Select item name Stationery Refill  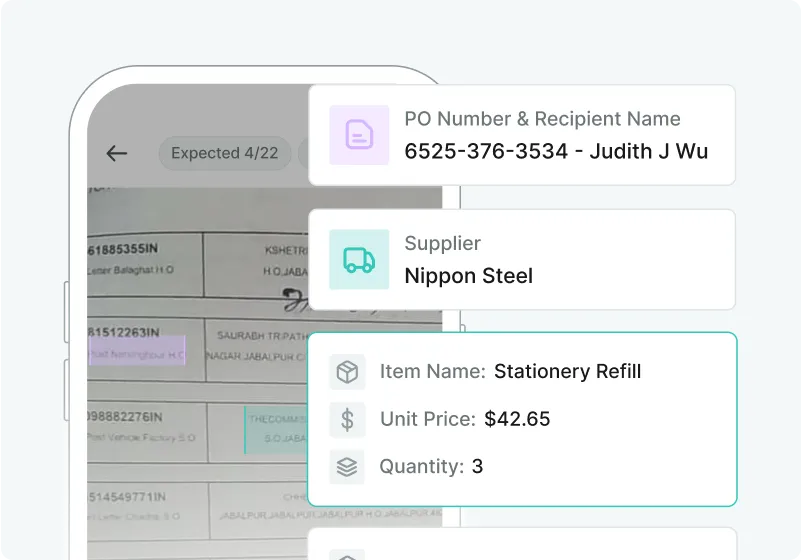[x=567, y=371]
